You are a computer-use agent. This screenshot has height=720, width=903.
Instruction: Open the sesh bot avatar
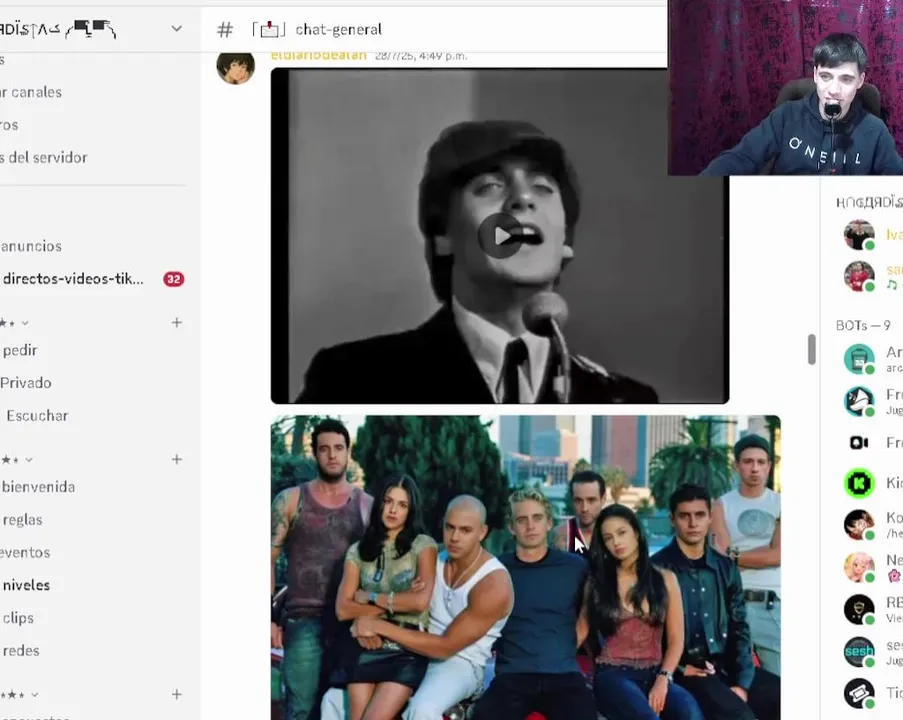coord(859,651)
